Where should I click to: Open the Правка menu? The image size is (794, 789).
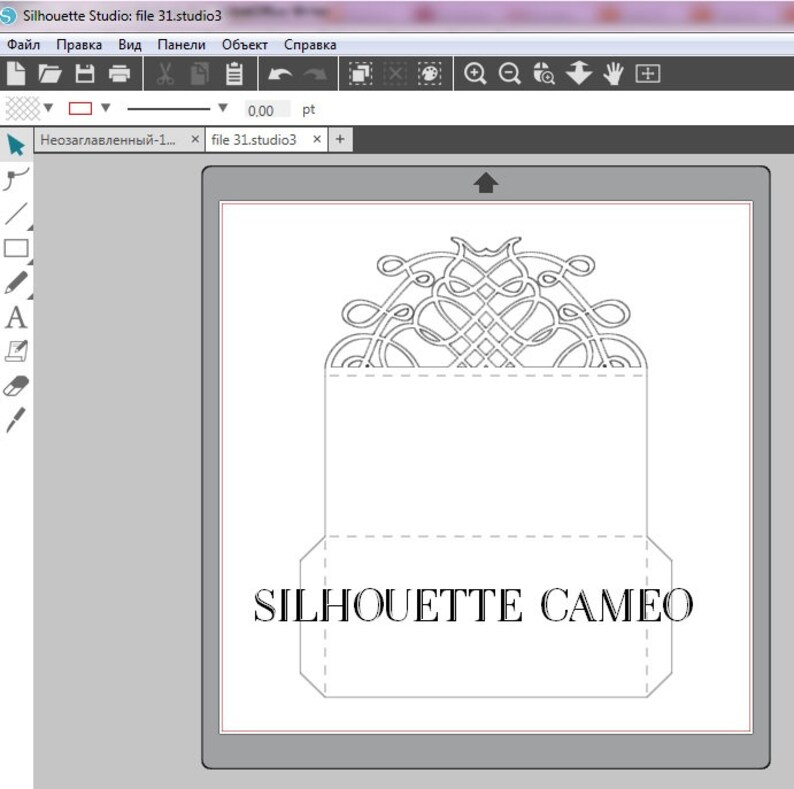(x=79, y=45)
